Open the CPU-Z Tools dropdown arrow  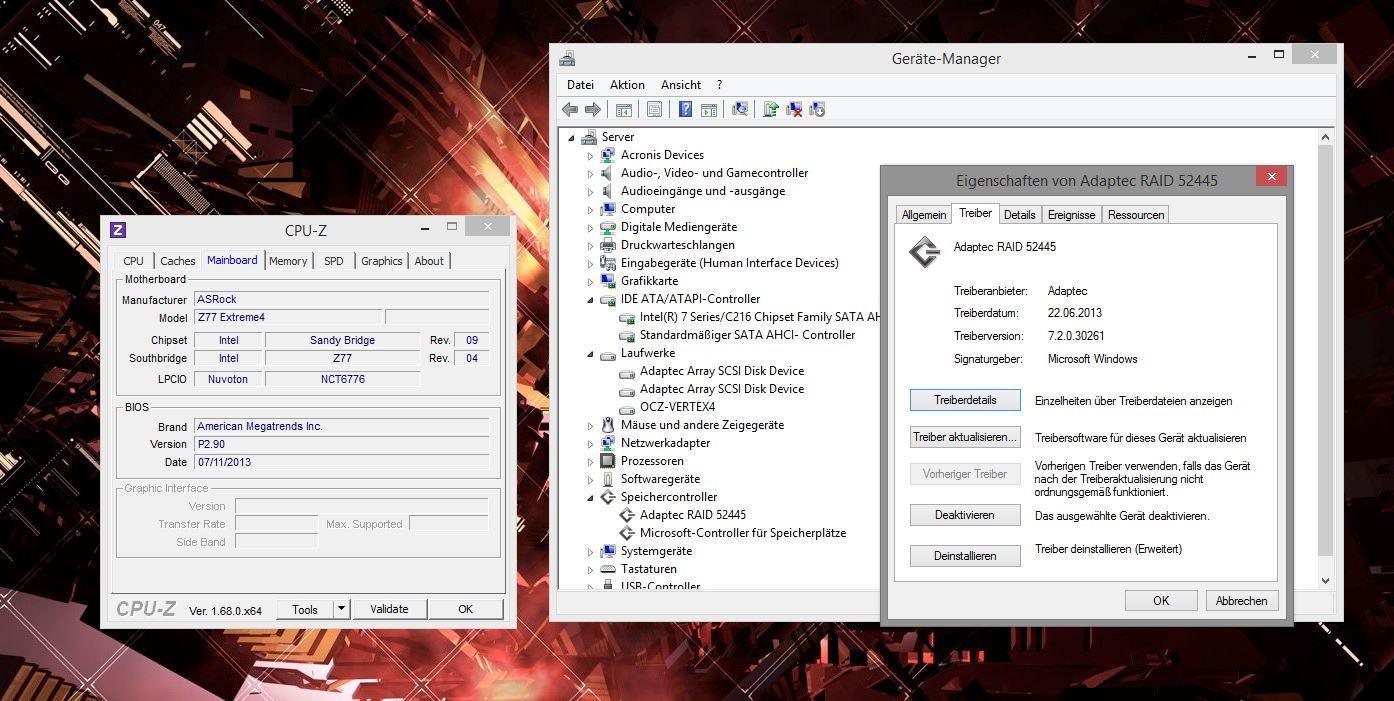point(341,609)
